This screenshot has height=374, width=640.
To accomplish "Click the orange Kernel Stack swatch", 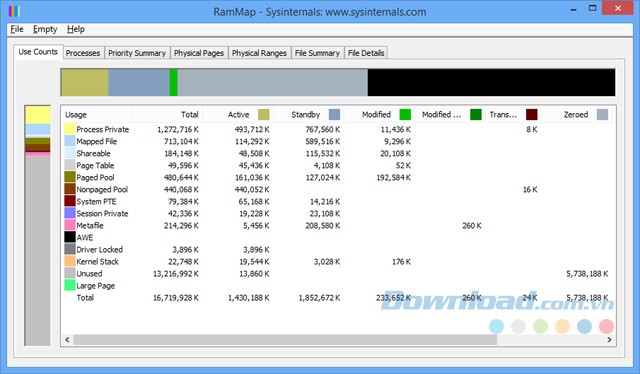I will tap(70, 261).
